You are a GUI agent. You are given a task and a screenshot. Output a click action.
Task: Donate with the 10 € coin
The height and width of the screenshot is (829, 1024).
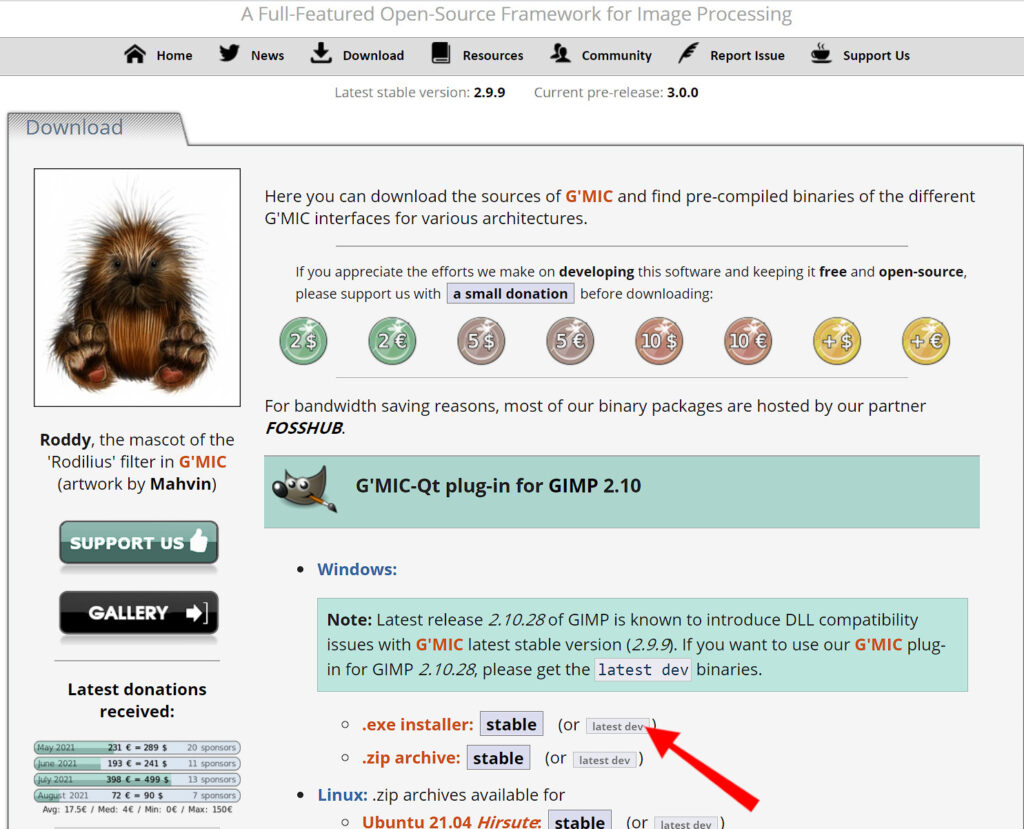point(748,341)
